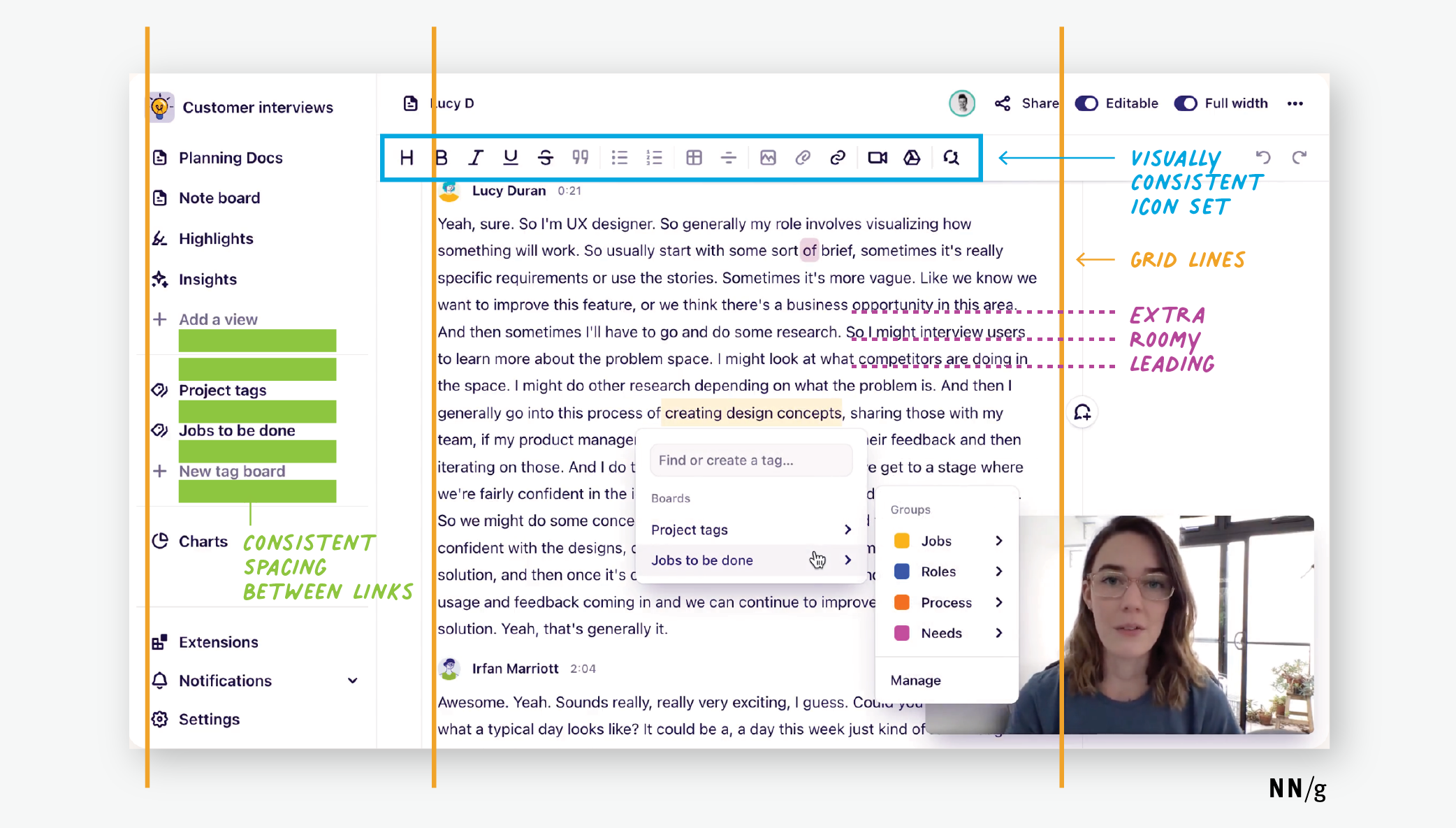Open the Project tags board

751,529
